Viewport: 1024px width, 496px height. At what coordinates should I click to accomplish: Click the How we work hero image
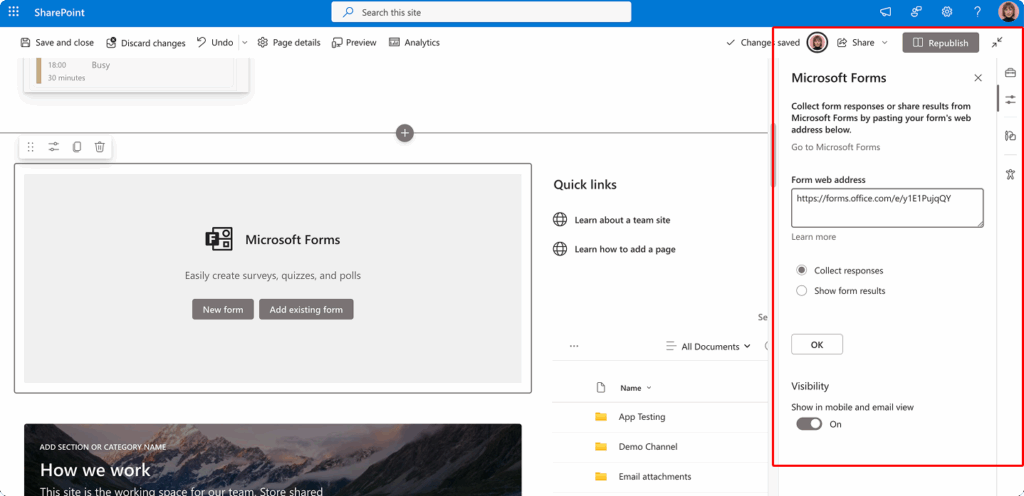(273, 459)
